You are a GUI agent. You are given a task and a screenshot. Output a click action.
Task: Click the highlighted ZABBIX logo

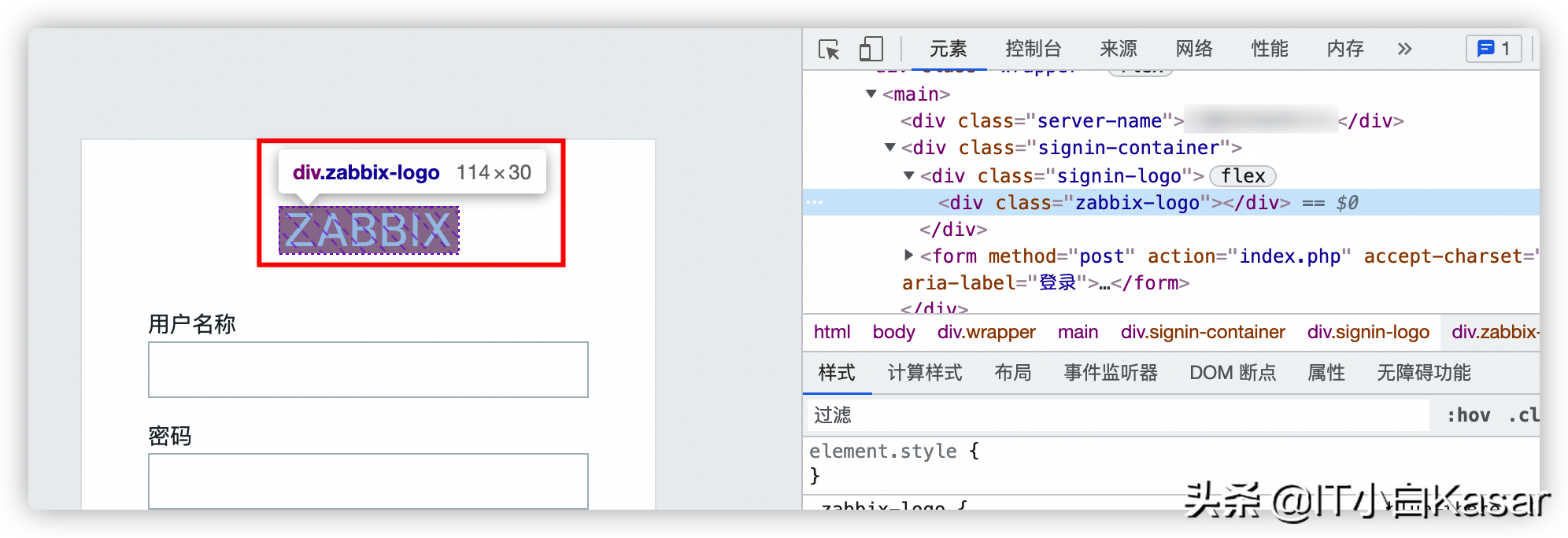tap(369, 230)
